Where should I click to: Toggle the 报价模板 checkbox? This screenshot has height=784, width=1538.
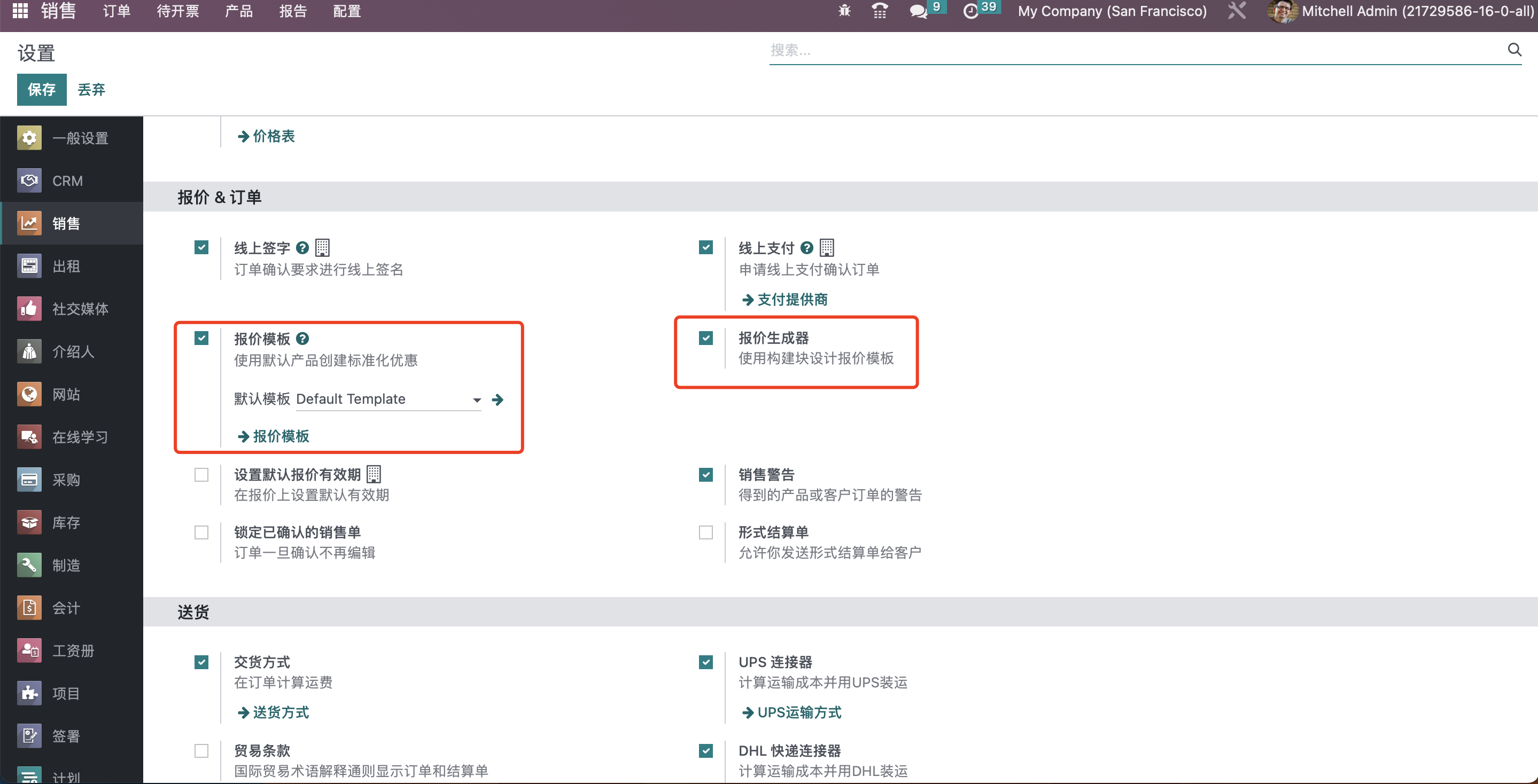pyautogui.click(x=202, y=338)
